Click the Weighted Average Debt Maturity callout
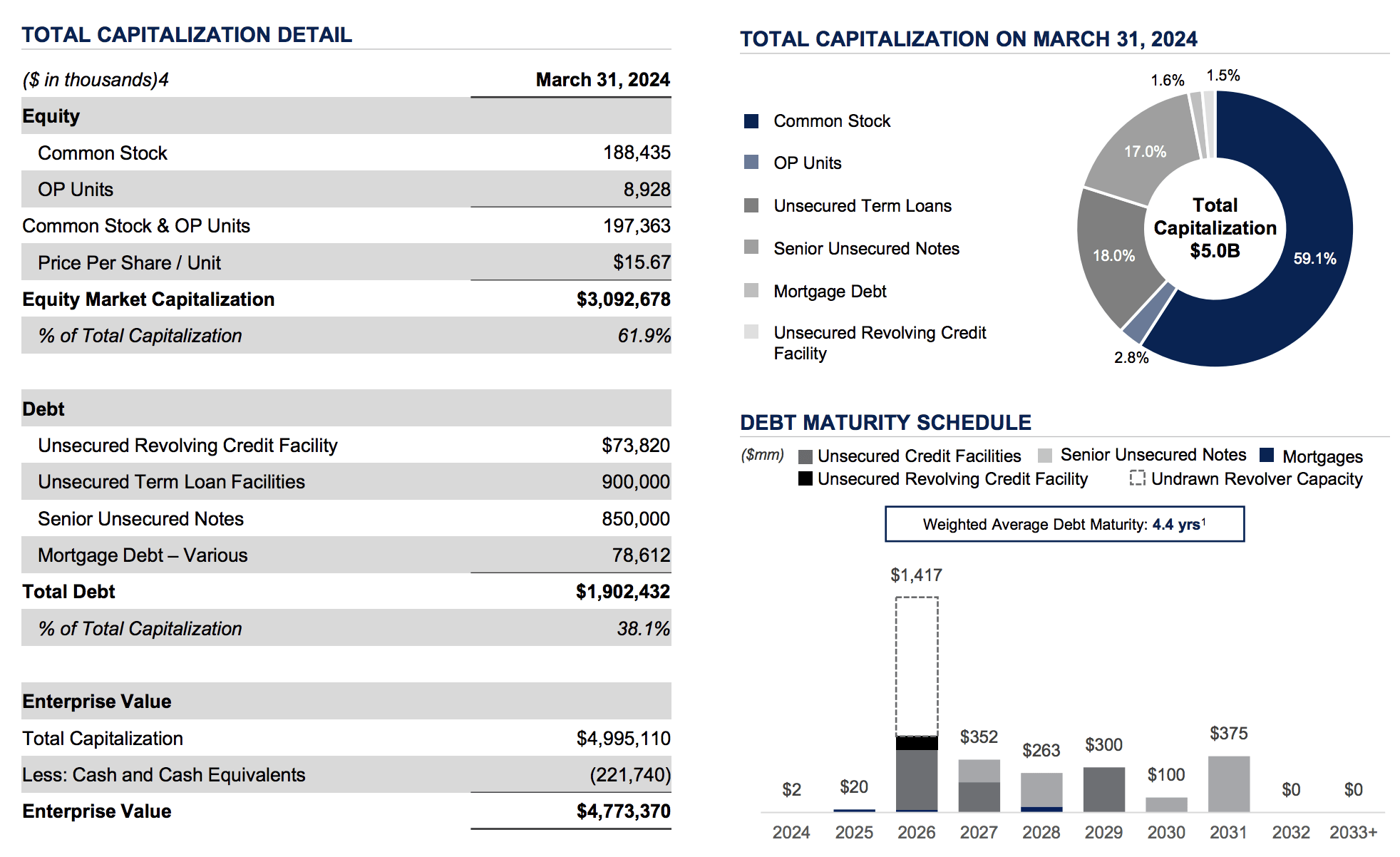1400x857 pixels. pyautogui.click(x=1064, y=523)
